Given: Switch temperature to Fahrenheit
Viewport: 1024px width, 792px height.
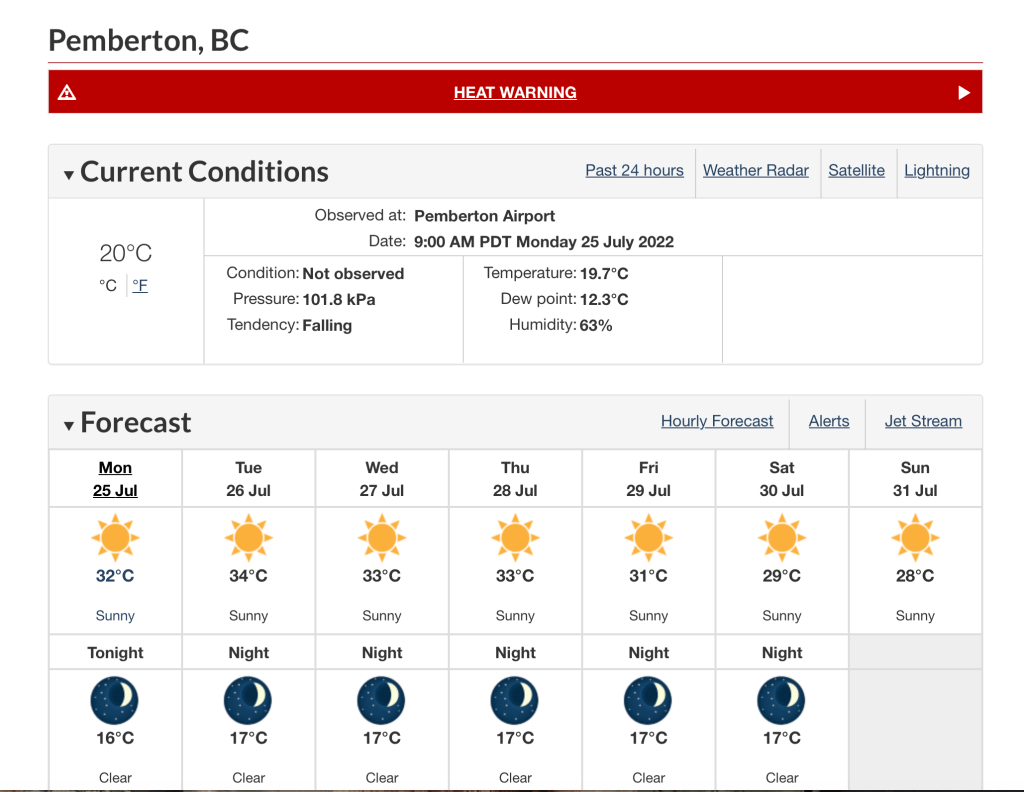Looking at the screenshot, I should pos(140,285).
